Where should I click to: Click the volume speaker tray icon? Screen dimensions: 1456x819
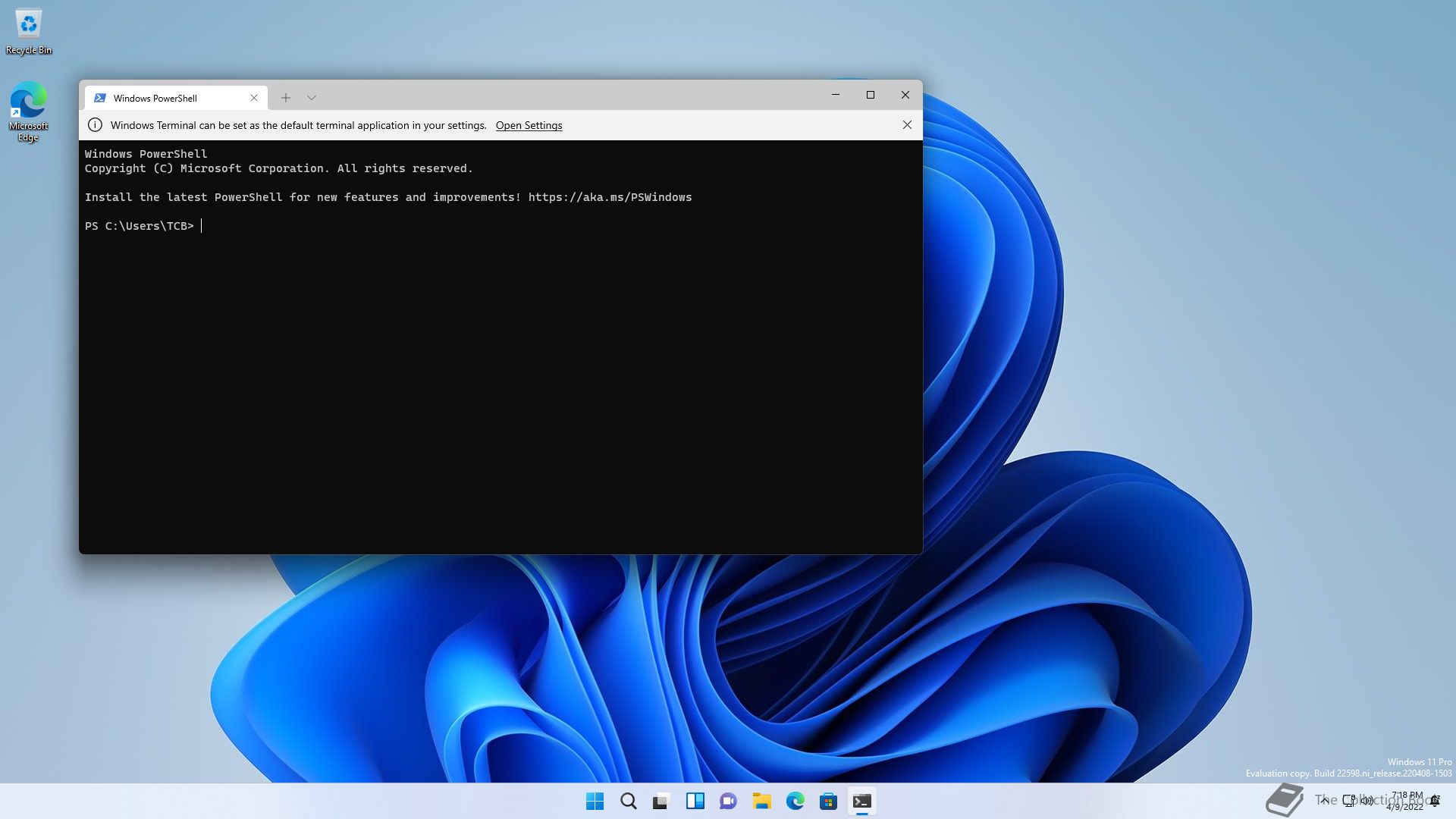1367,800
